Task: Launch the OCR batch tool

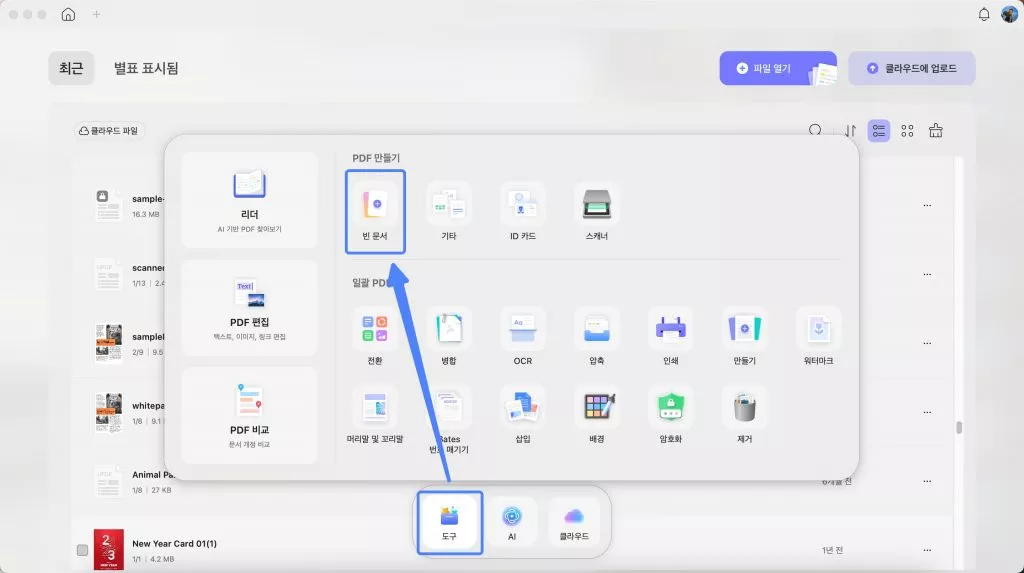Action: tap(522, 336)
